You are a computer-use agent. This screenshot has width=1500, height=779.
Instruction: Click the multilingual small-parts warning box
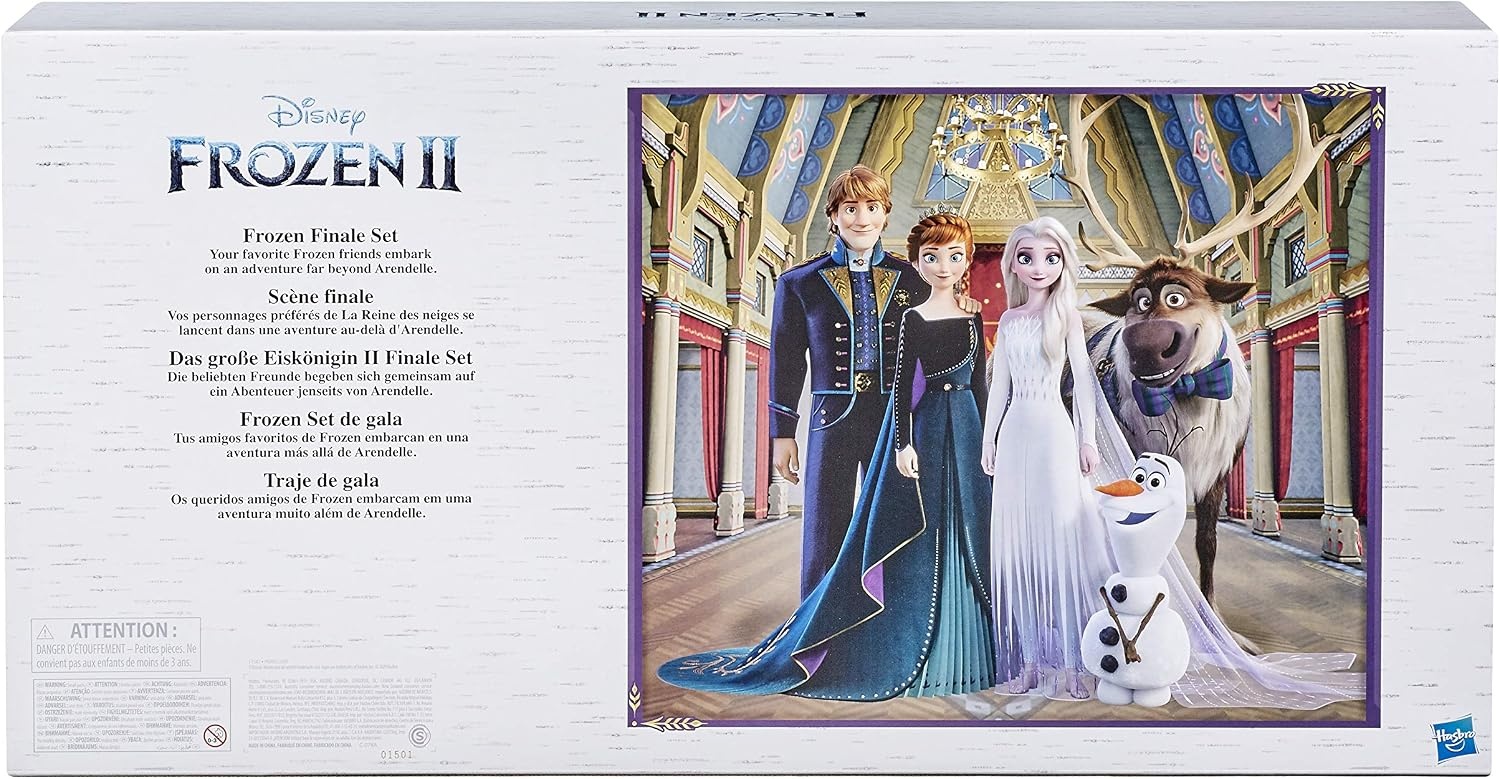[130, 716]
